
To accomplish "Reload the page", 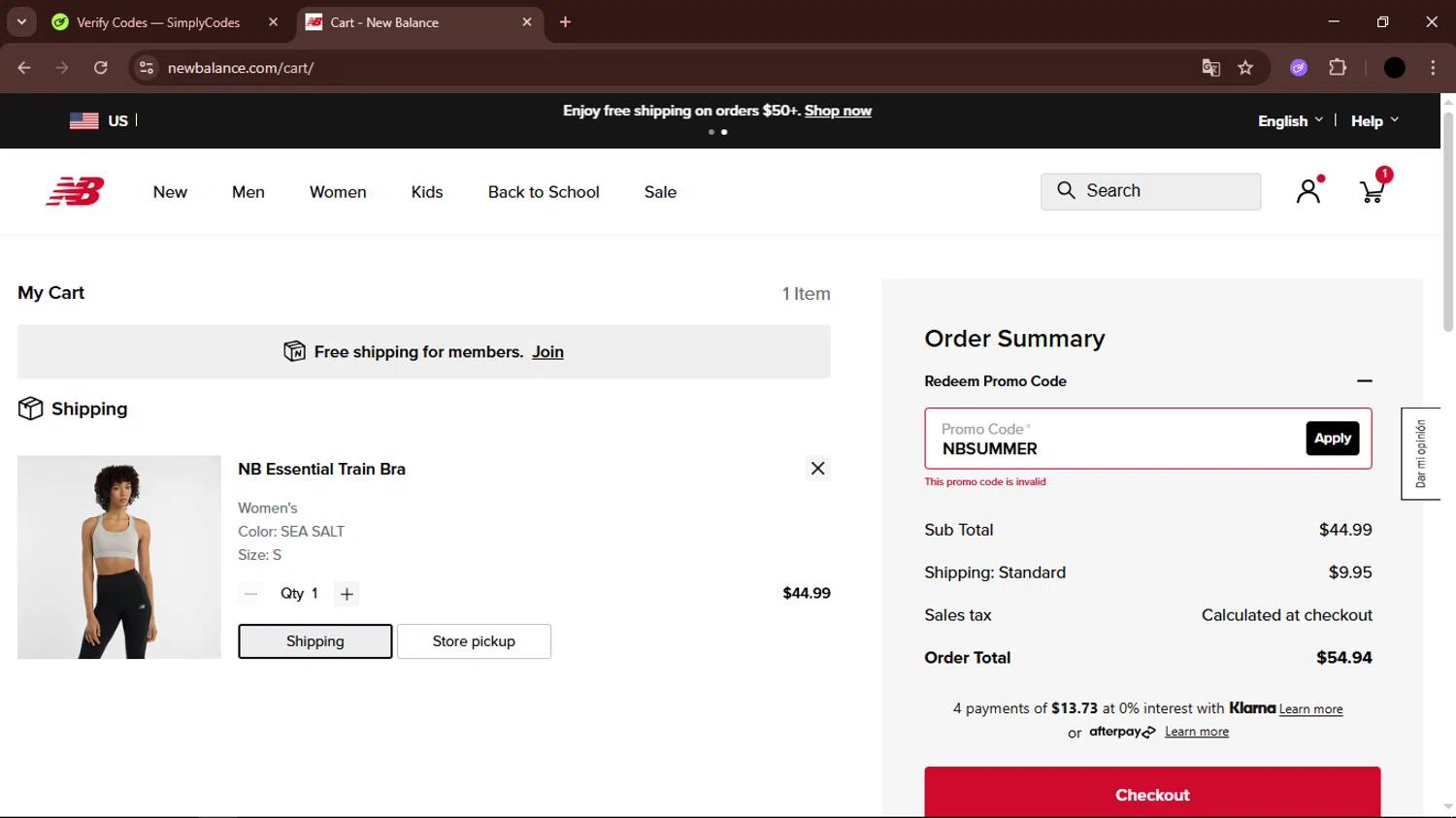I will click(100, 68).
